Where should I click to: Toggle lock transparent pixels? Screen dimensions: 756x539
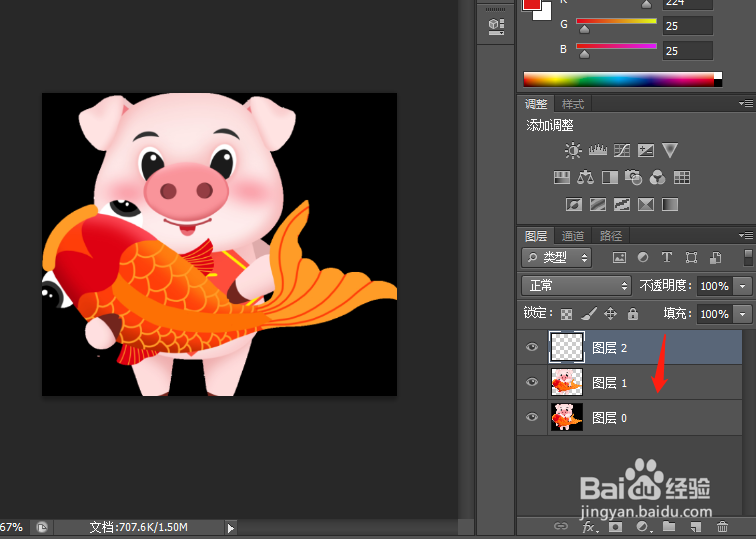(x=567, y=314)
